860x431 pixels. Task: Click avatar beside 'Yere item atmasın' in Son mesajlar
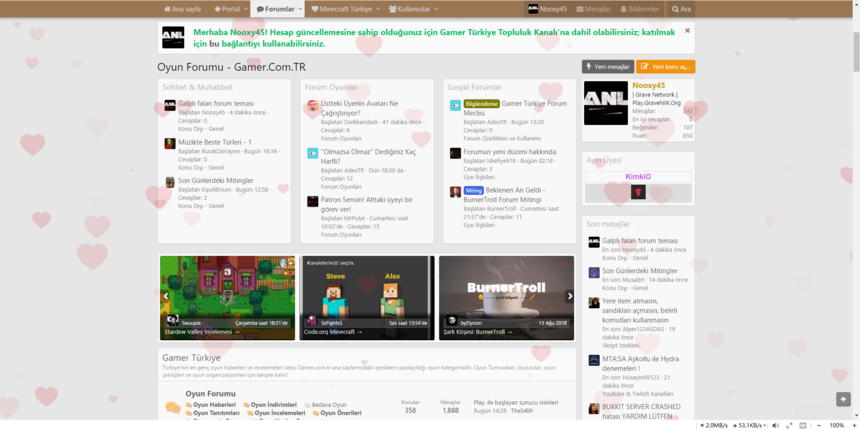pos(594,303)
